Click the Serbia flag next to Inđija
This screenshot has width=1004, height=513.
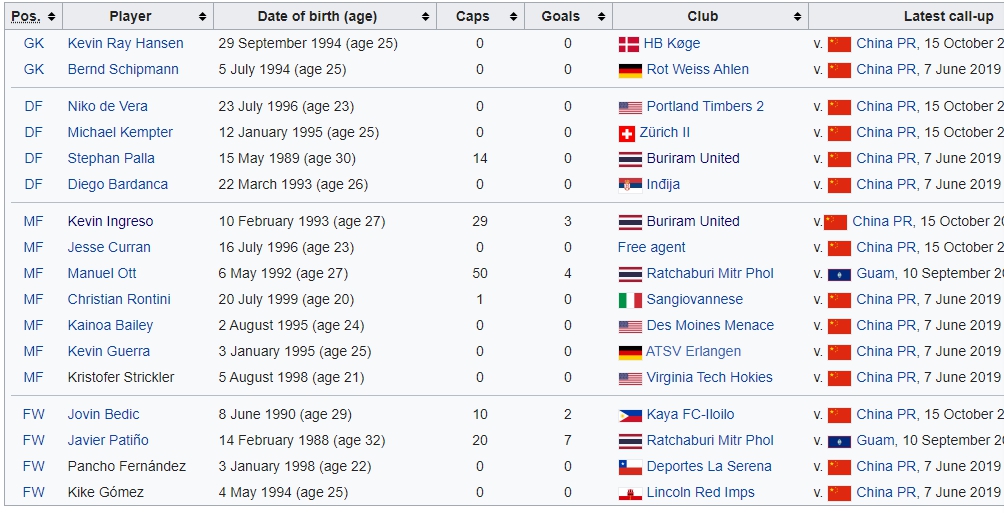(629, 185)
